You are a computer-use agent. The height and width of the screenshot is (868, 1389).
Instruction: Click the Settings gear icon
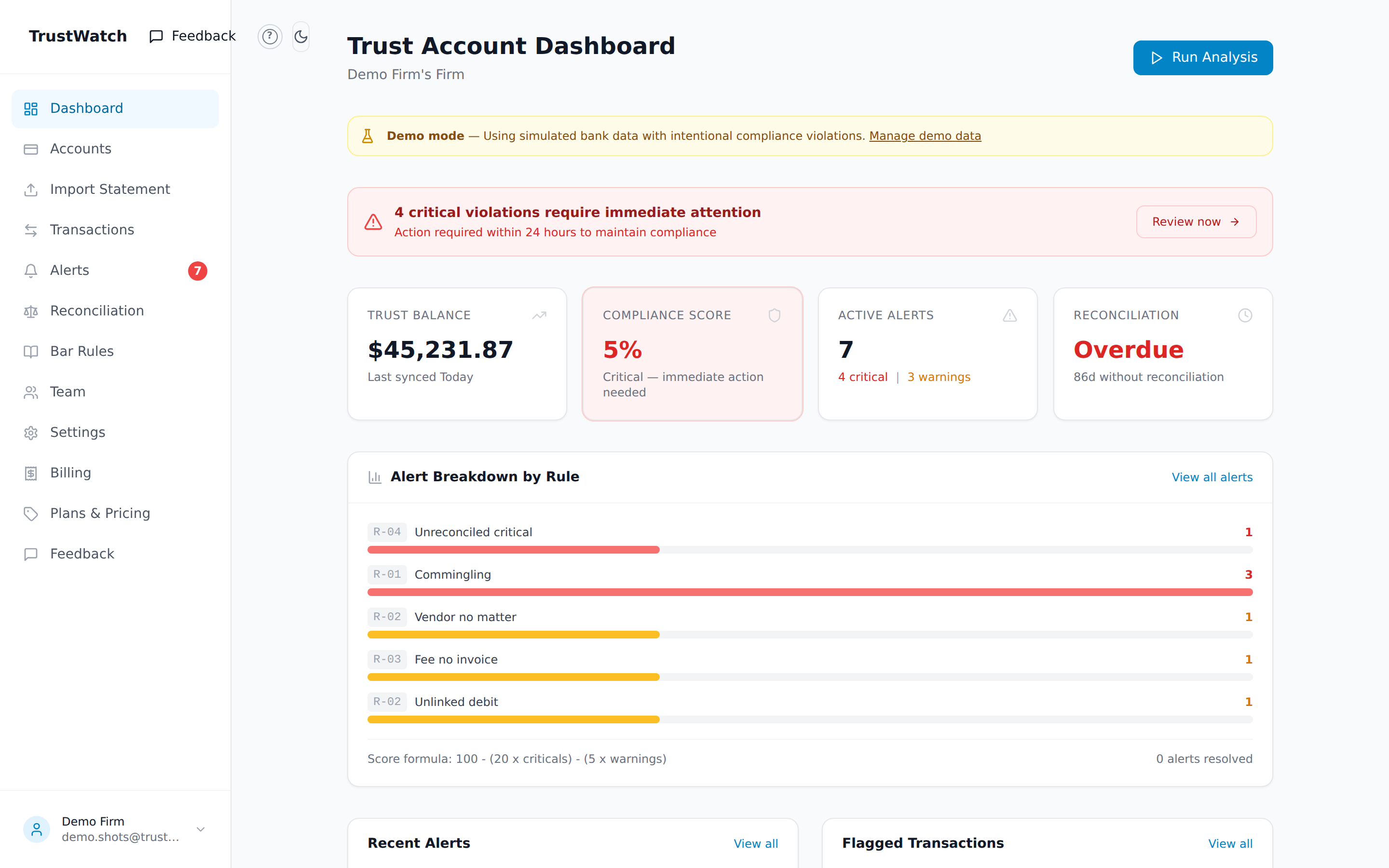click(x=31, y=432)
